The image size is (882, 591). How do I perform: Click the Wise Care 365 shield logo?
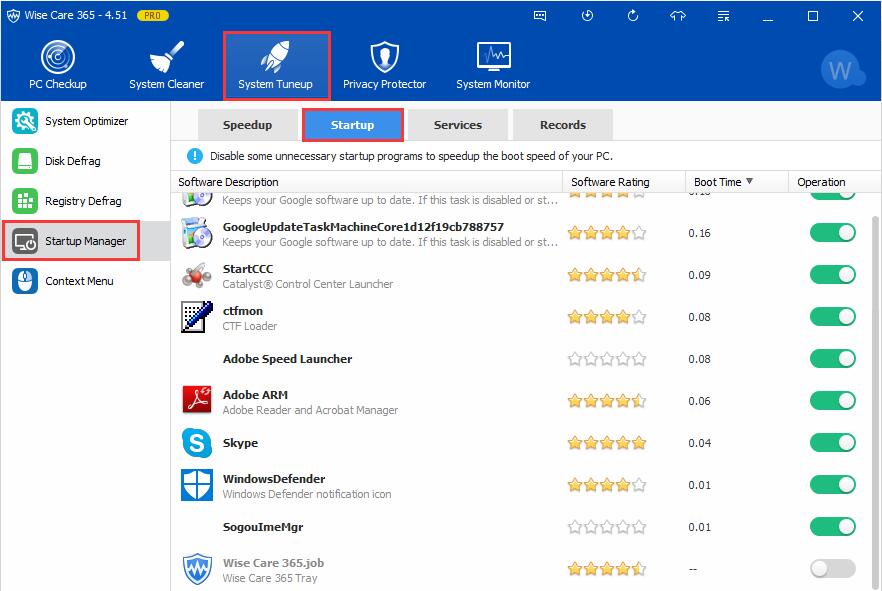13,16
